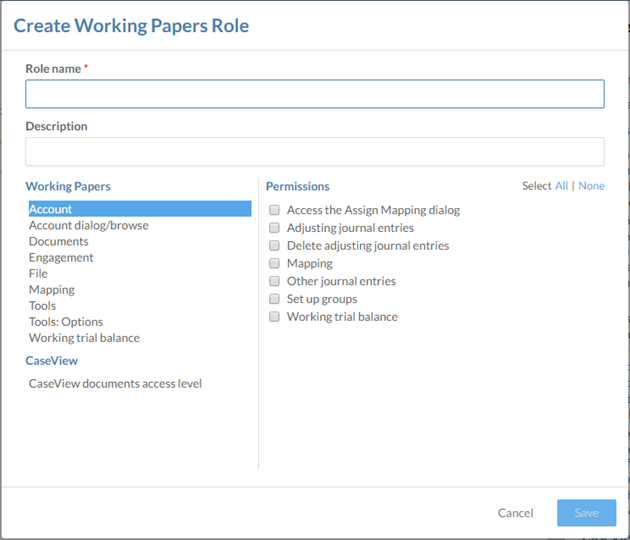Click the None link to deselect permissions
This screenshot has width=630, height=540.
(591, 186)
